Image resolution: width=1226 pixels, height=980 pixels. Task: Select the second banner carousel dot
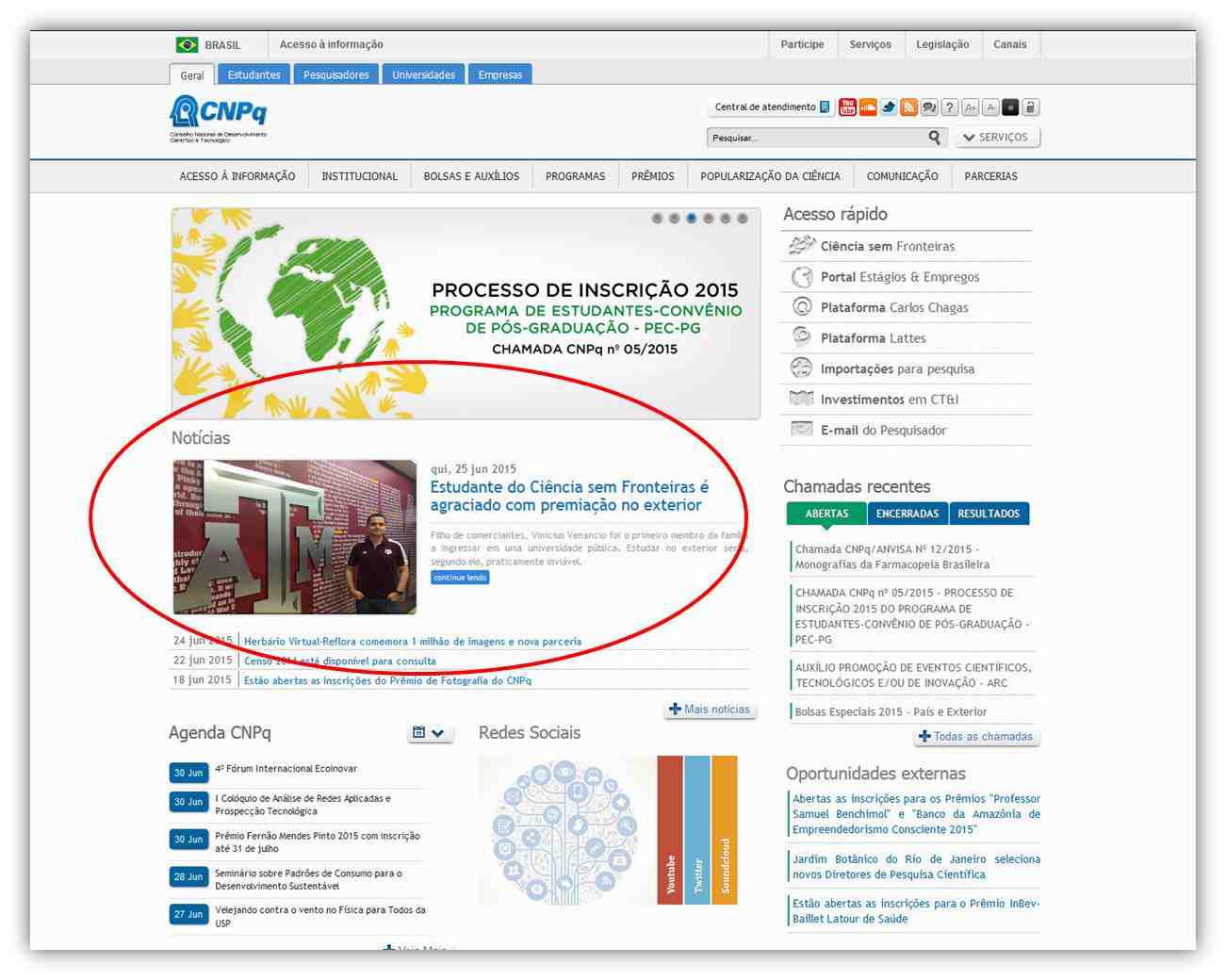(674, 218)
